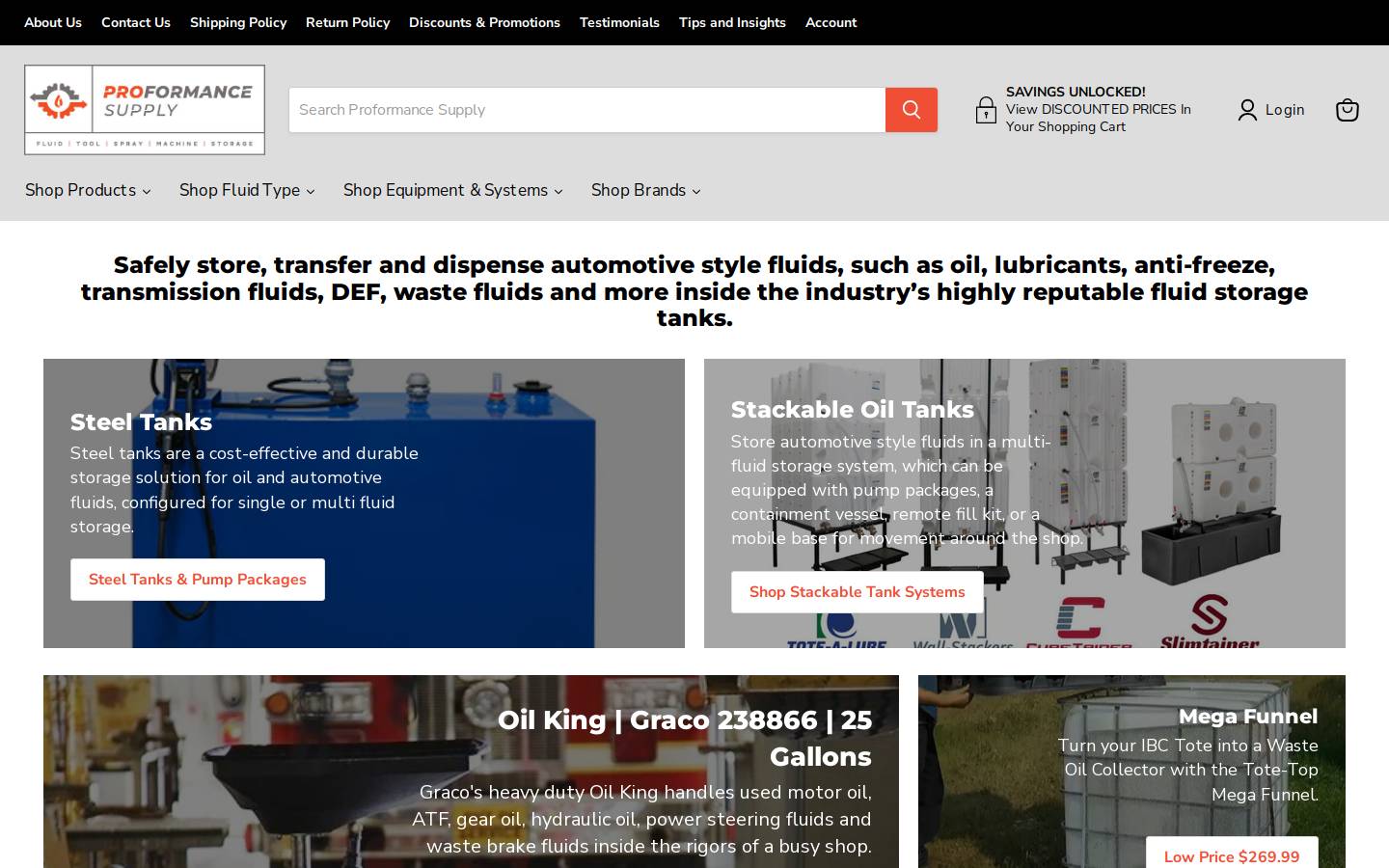
Task: Click the SAVINGS UNLOCKED! text
Action: [x=1076, y=92]
